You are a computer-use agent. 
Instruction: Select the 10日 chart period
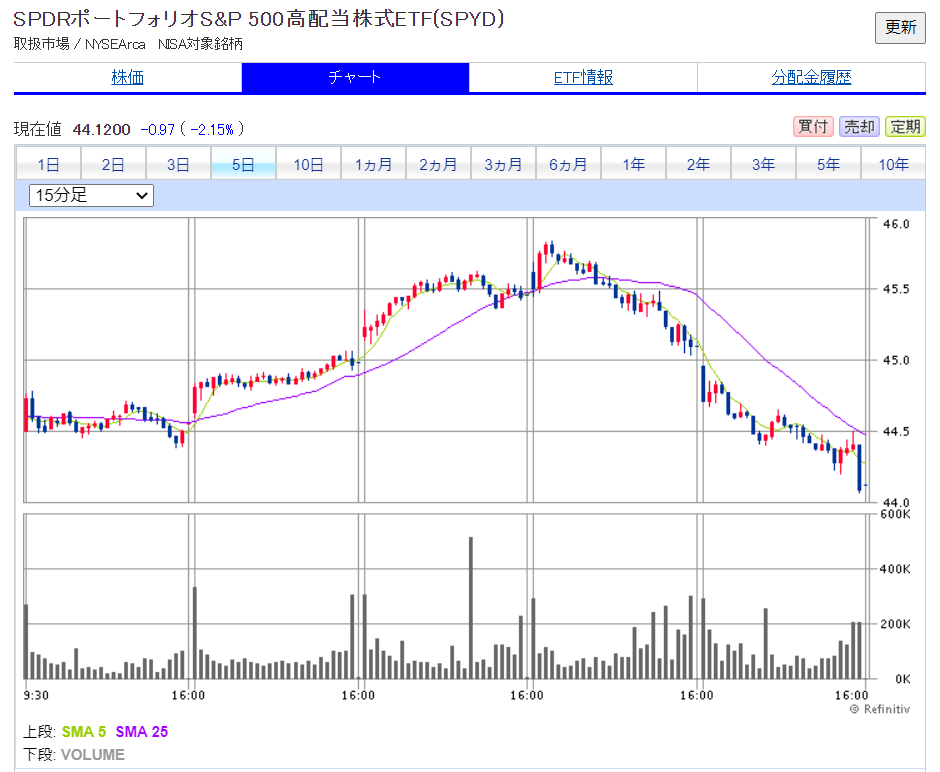pyautogui.click(x=308, y=164)
